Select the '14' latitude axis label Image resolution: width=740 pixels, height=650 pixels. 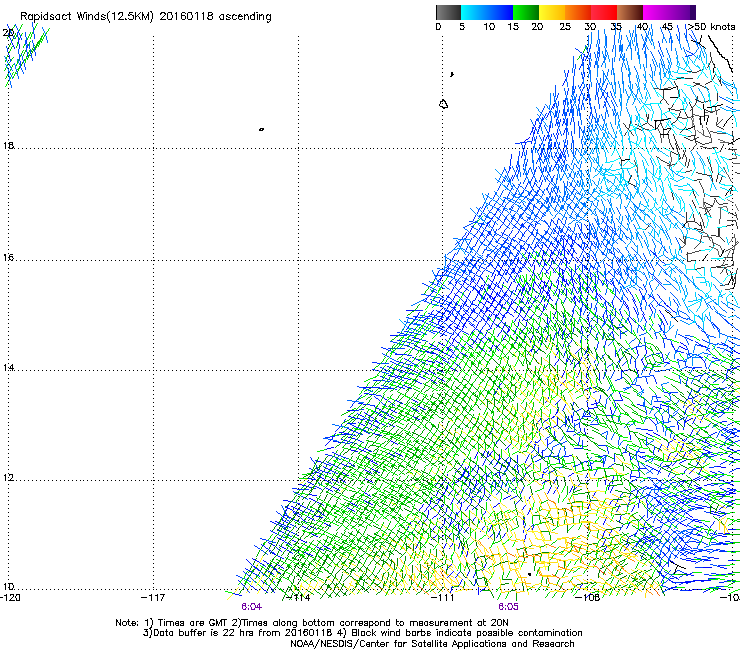click(8, 367)
